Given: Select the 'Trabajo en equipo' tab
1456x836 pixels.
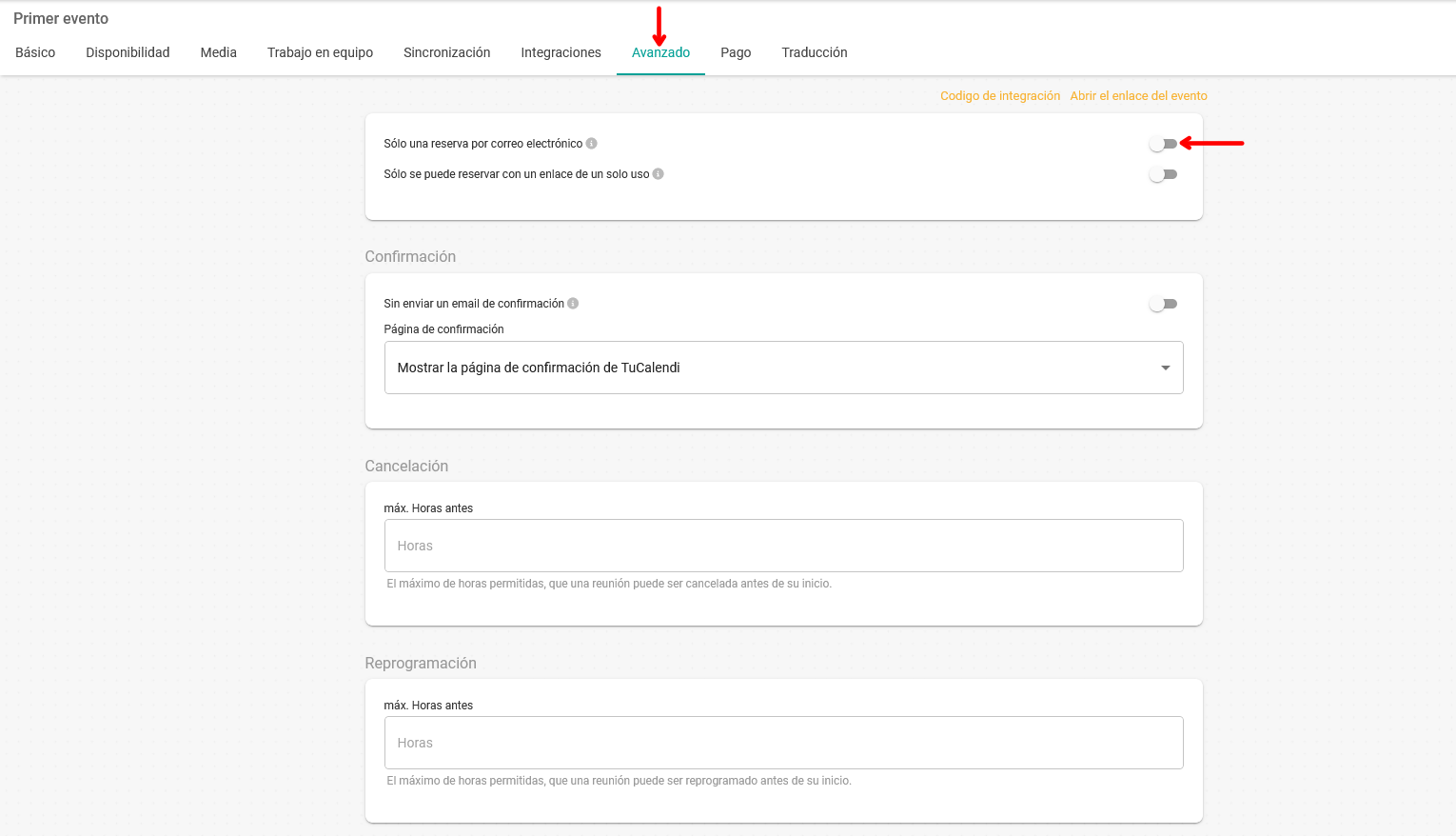Looking at the screenshot, I should 320,52.
